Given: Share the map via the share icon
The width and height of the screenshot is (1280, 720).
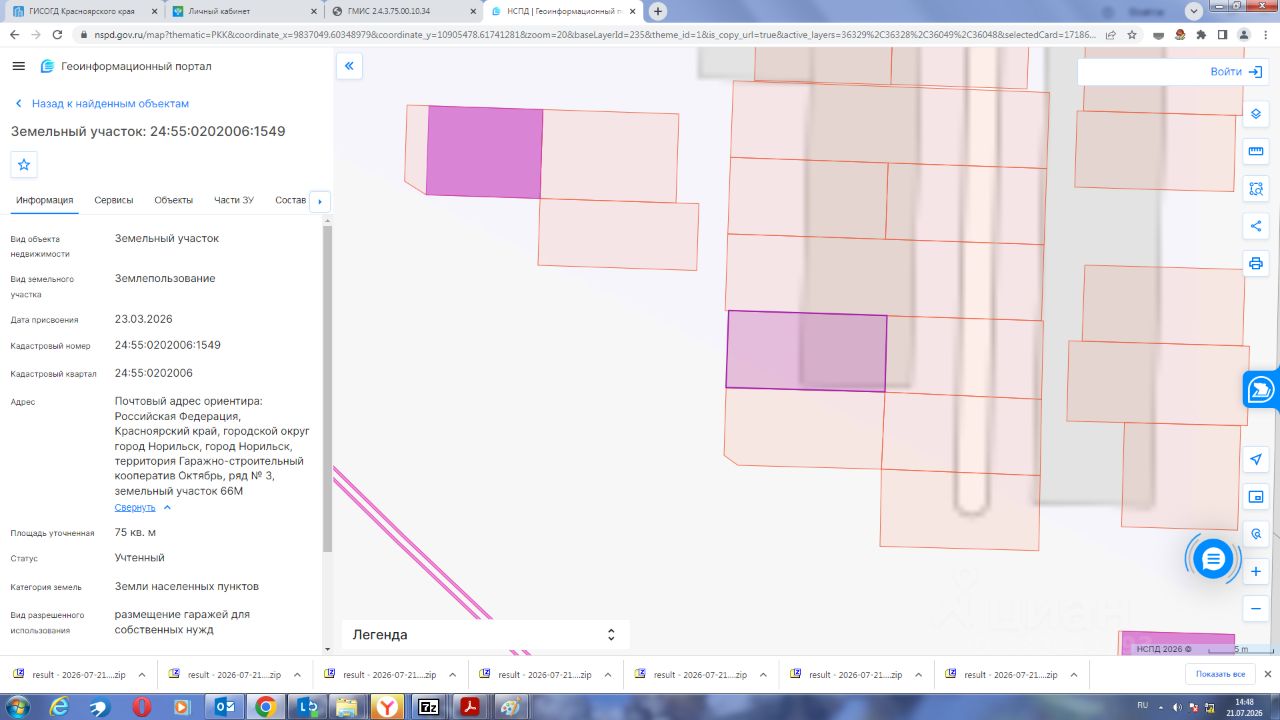Looking at the screenshot, I should point(1256,226).
